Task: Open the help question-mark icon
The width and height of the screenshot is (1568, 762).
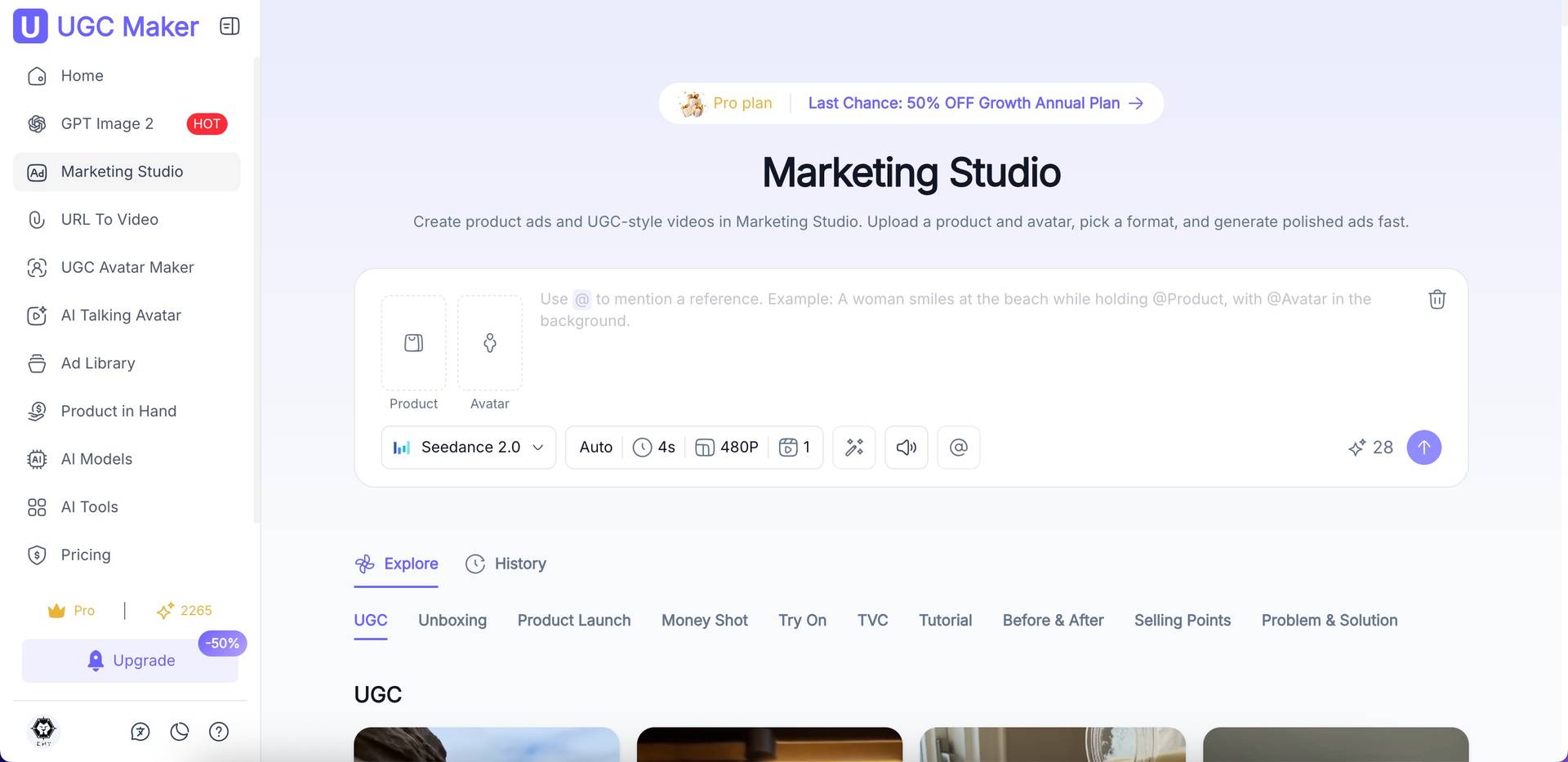Action: [x=219, y=732]
